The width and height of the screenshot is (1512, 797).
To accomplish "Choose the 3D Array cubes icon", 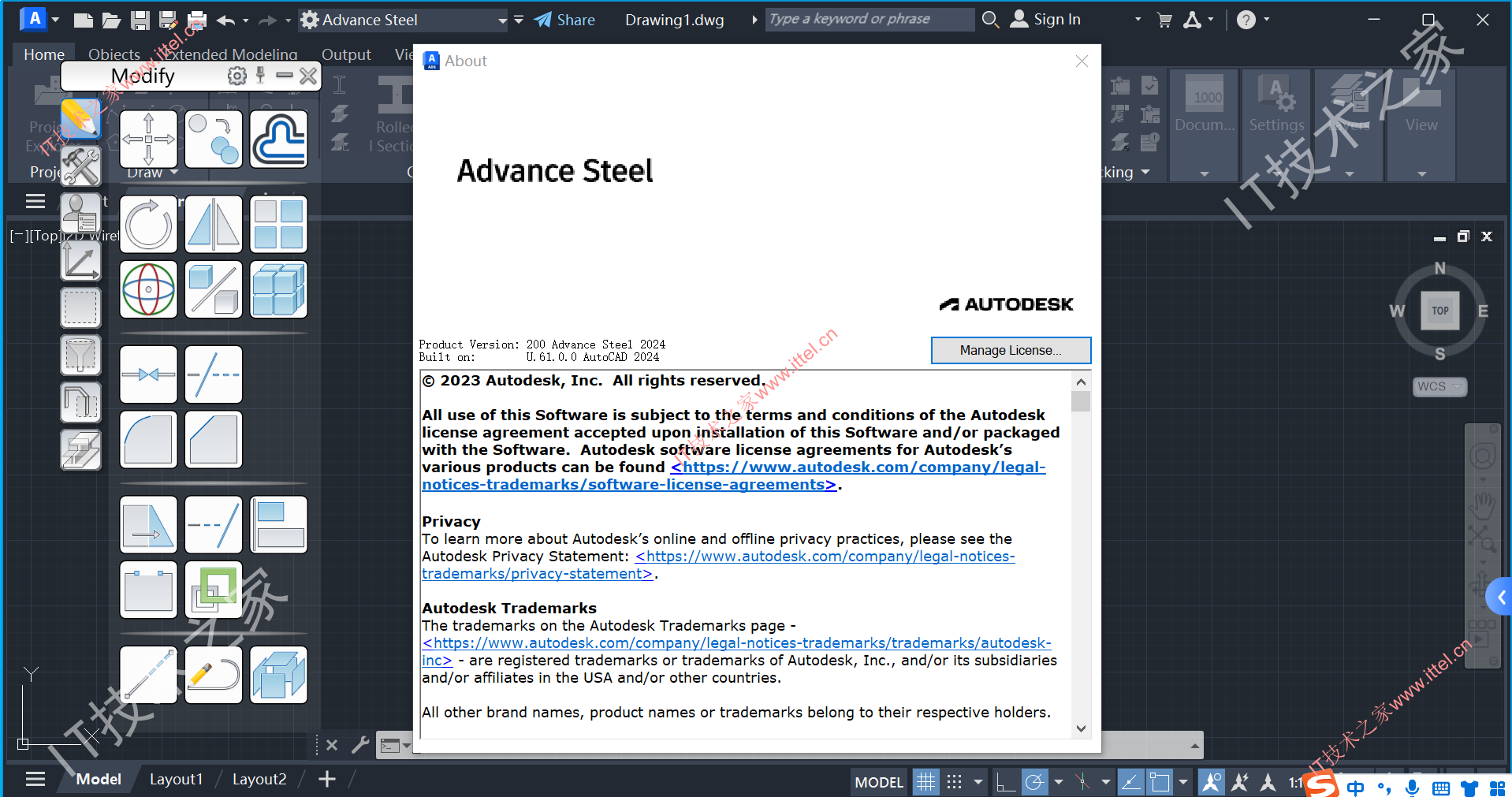I will point(278,289).
